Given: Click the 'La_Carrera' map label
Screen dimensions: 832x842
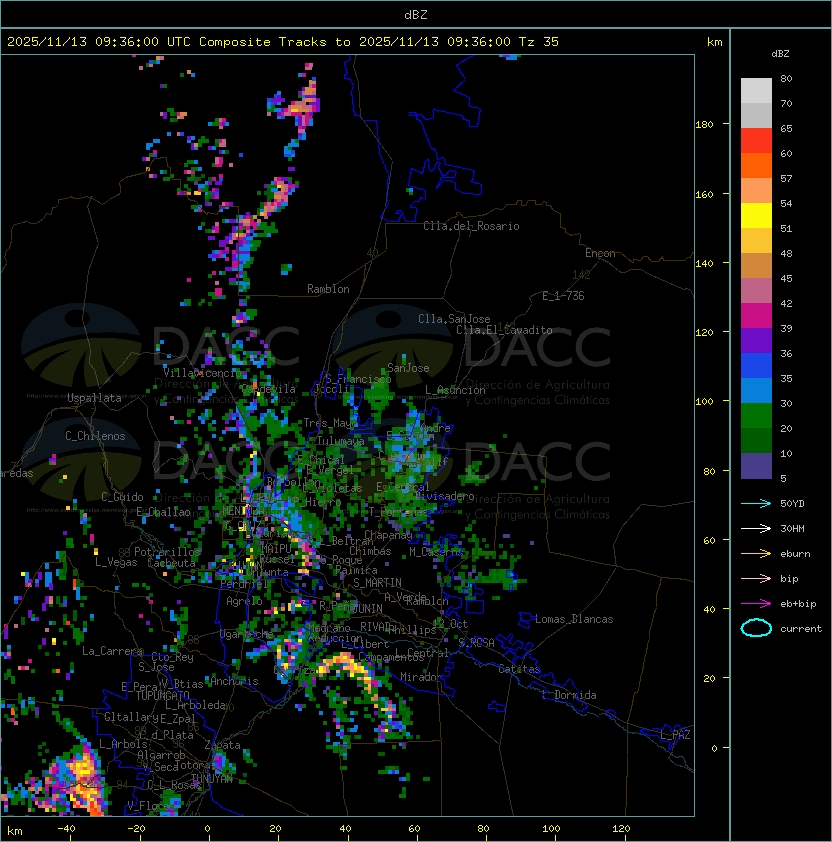Looking at the screenshot, I should tap(112, 651).
